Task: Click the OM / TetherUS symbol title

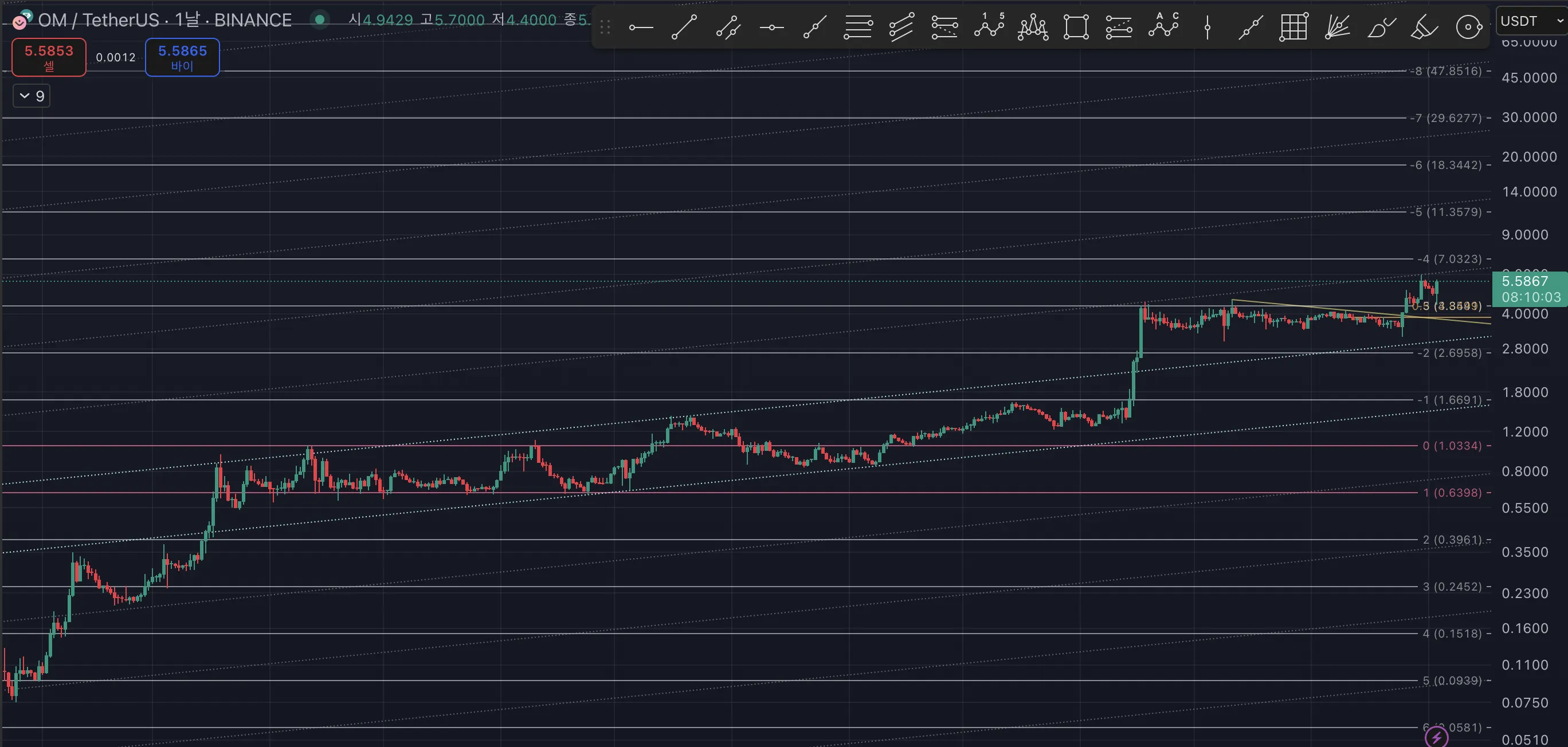Action: [x=99, y=20]
